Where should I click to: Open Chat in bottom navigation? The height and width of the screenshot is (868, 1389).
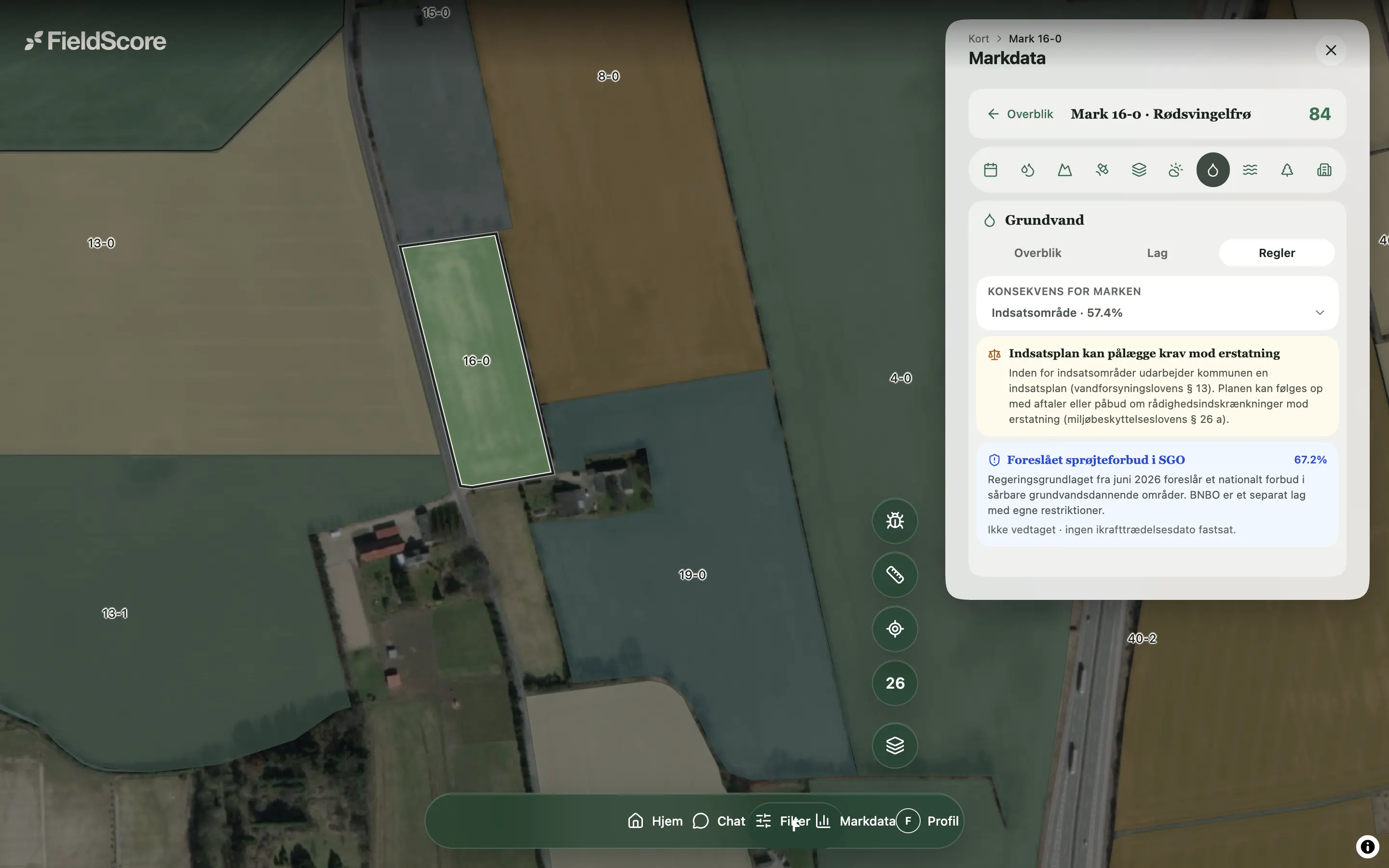(x=719, y=821)
